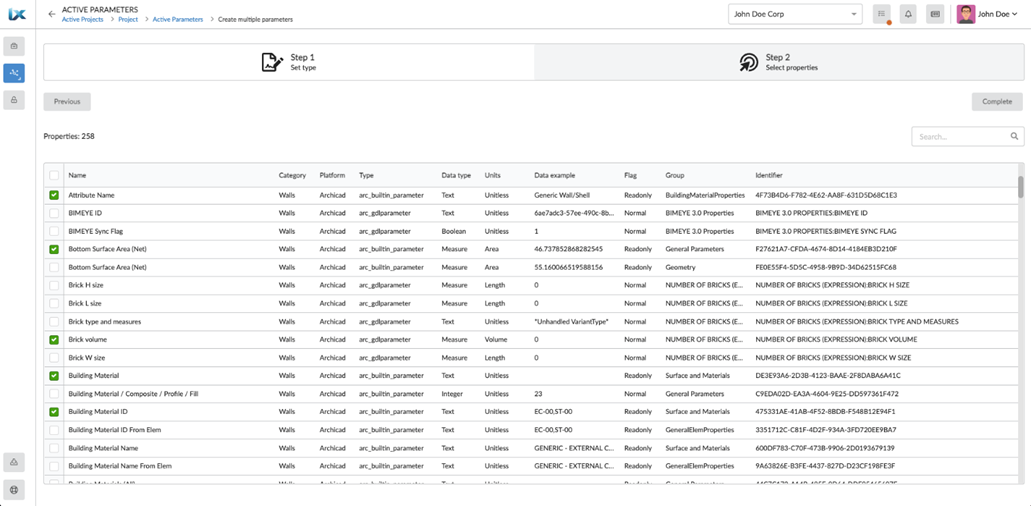Screen dimensions: 1031x506
Task: Click the BuildingMaterialProperties group cell
Action: coord(705,195)
